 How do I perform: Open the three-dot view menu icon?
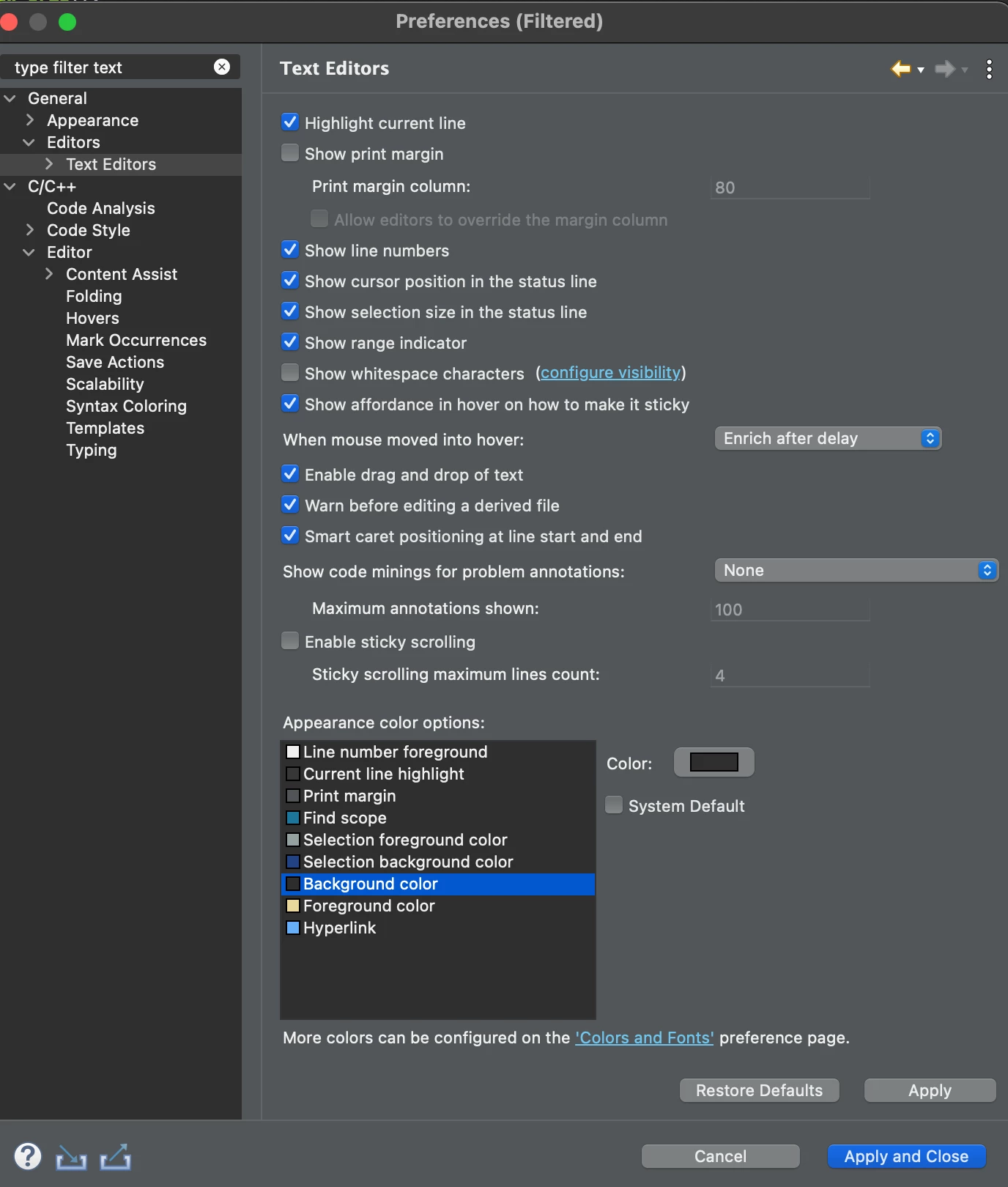point(989,69)
